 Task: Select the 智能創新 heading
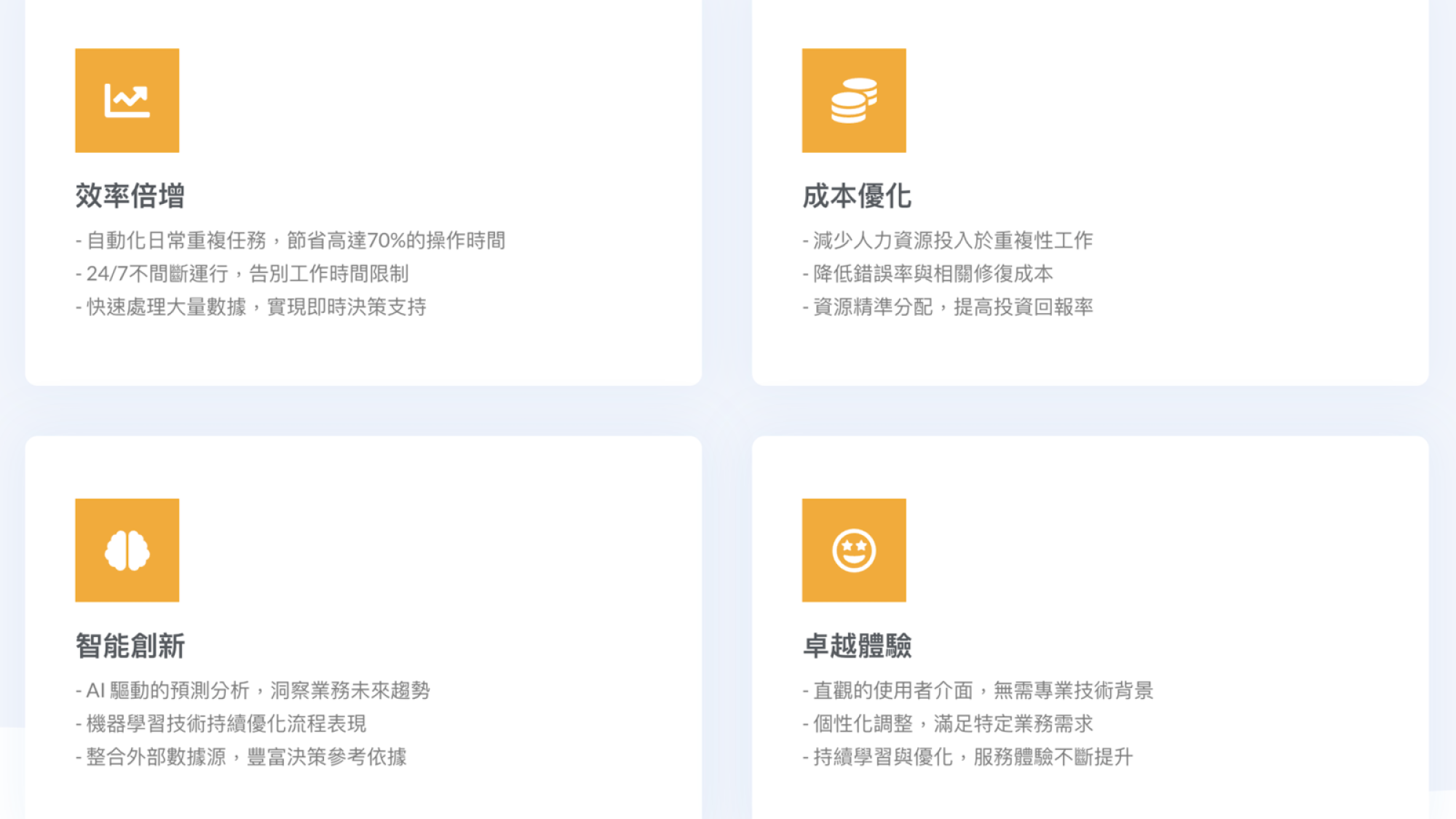pos(130,646)
